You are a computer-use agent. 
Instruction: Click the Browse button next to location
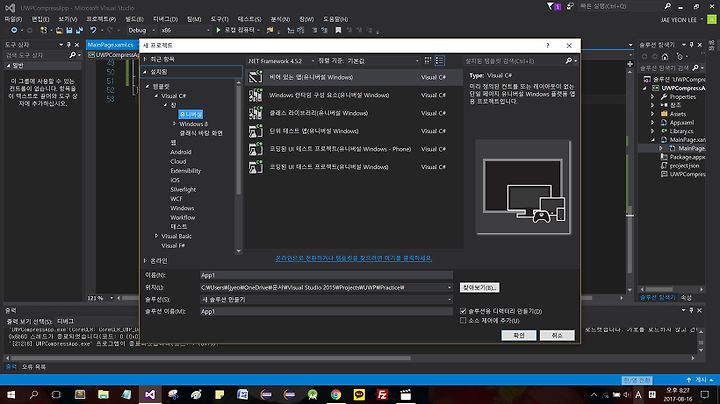(x=479, y=287)
